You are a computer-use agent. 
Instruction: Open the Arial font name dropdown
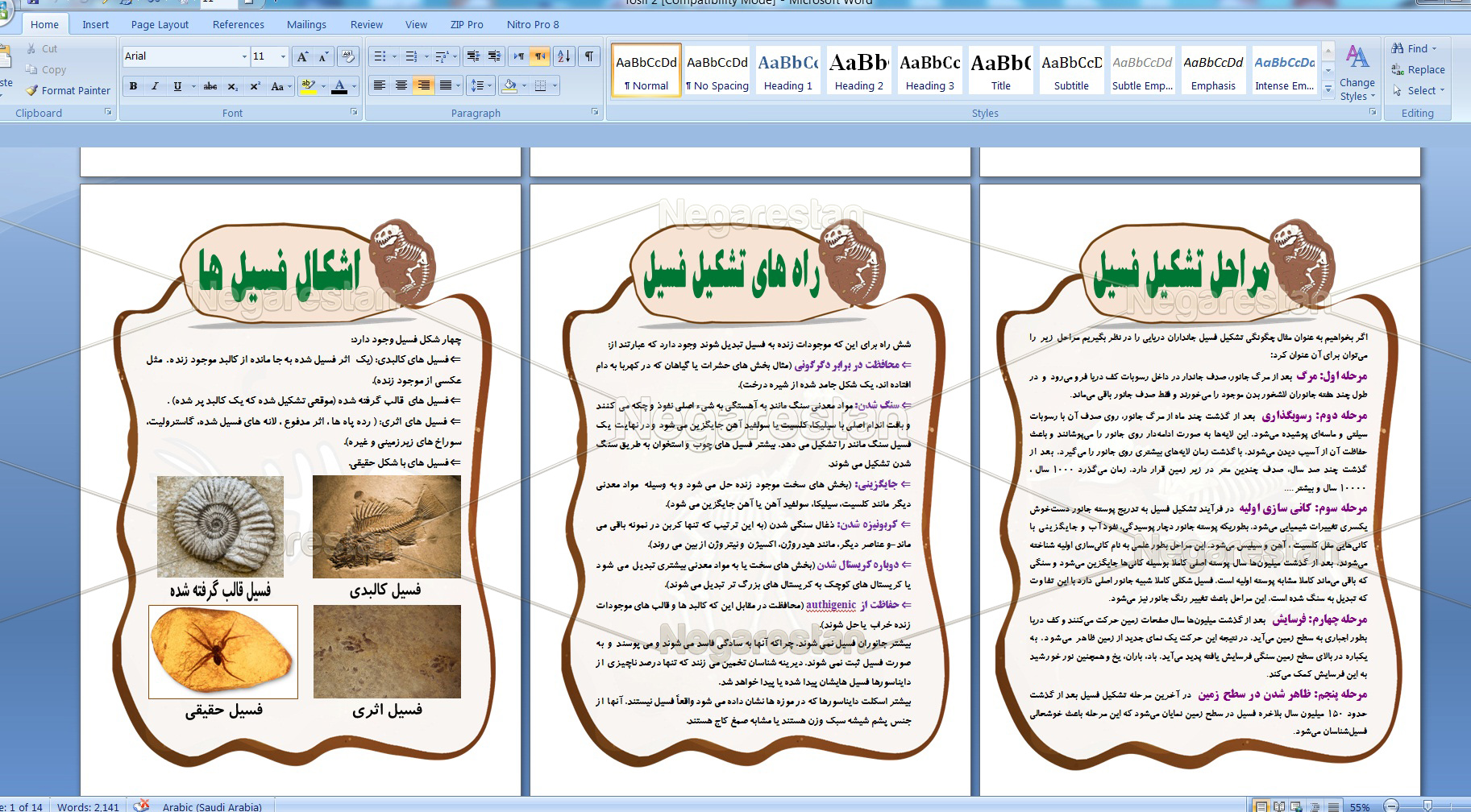(x=244, y=56)
